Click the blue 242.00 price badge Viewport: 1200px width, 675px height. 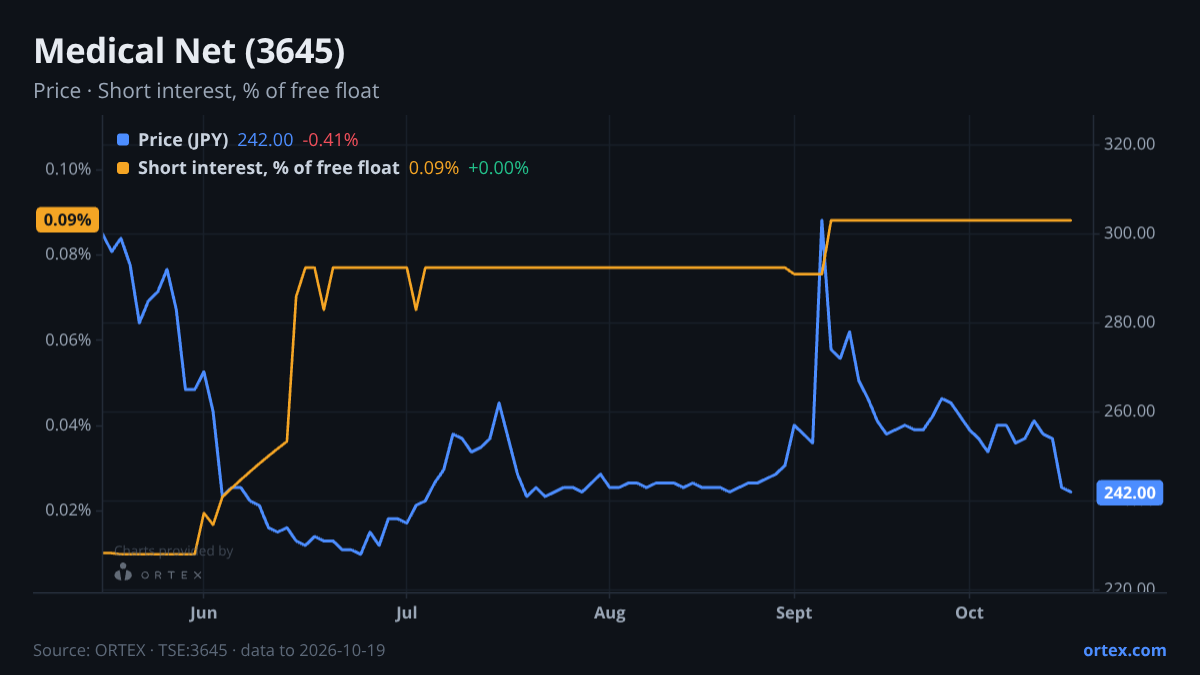1130,492
